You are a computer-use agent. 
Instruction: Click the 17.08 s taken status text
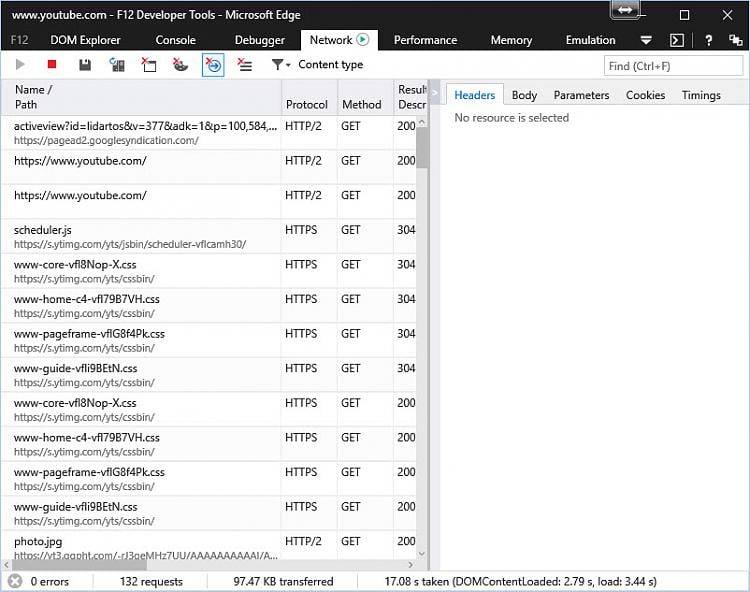520,581
